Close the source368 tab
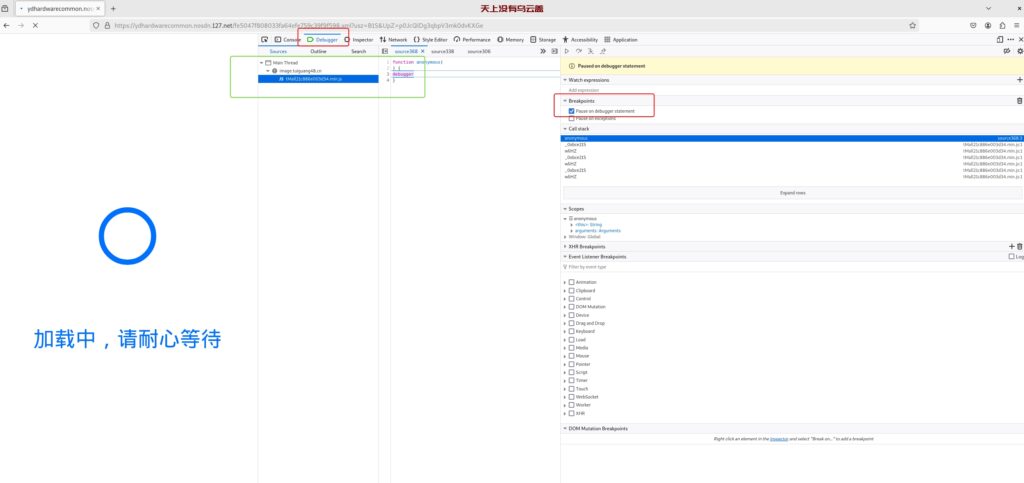The image size is (1024, 483). (x=423, y=51)
